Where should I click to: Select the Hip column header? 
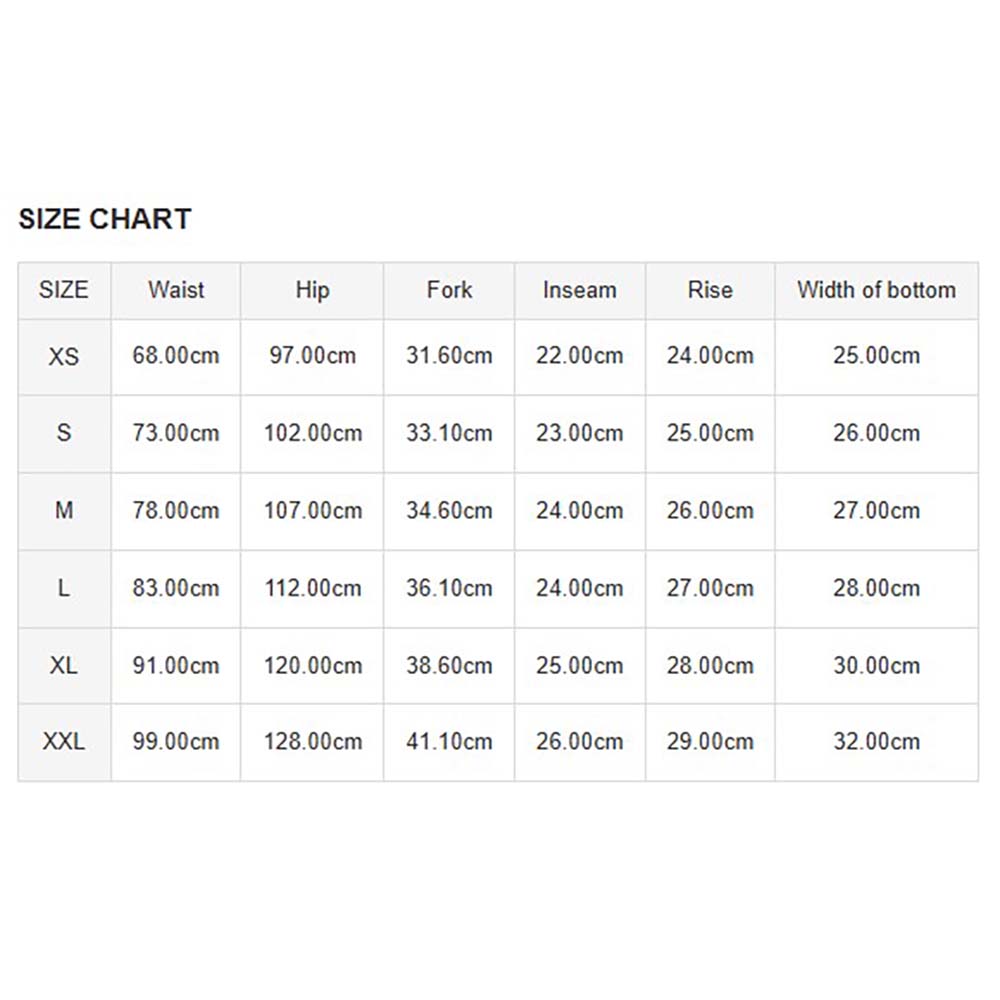(312, 290)
